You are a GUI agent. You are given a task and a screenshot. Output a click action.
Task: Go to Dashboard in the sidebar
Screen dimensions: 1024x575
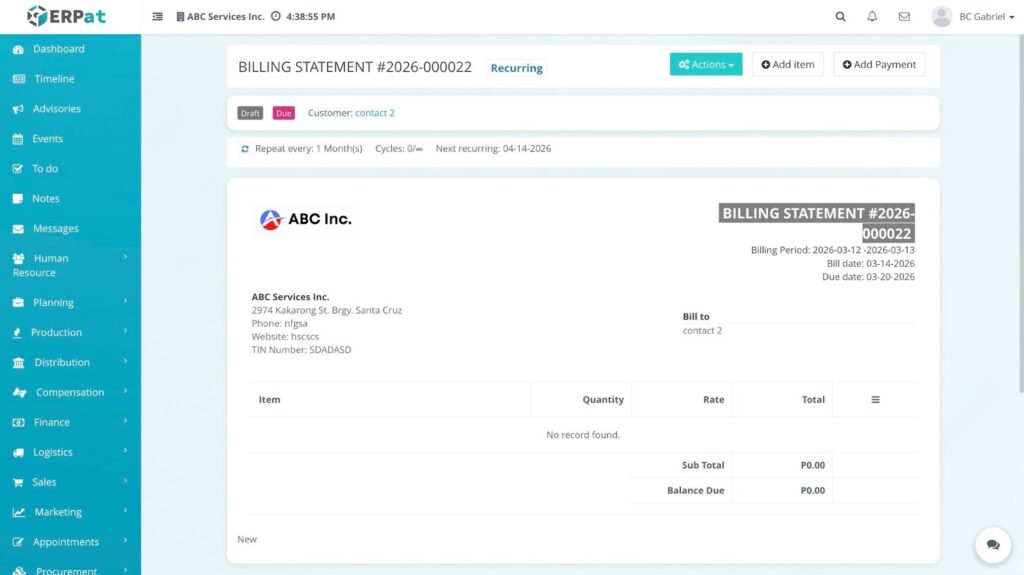[58, 49]
